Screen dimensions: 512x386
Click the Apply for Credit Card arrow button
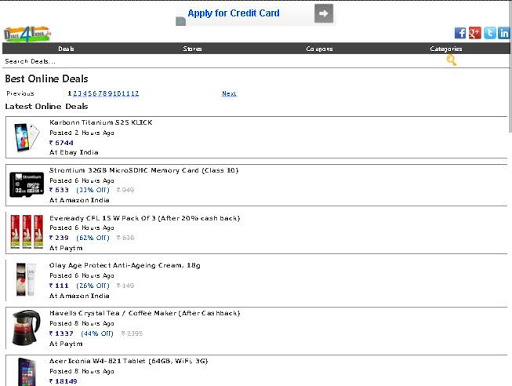pos(324,13)
